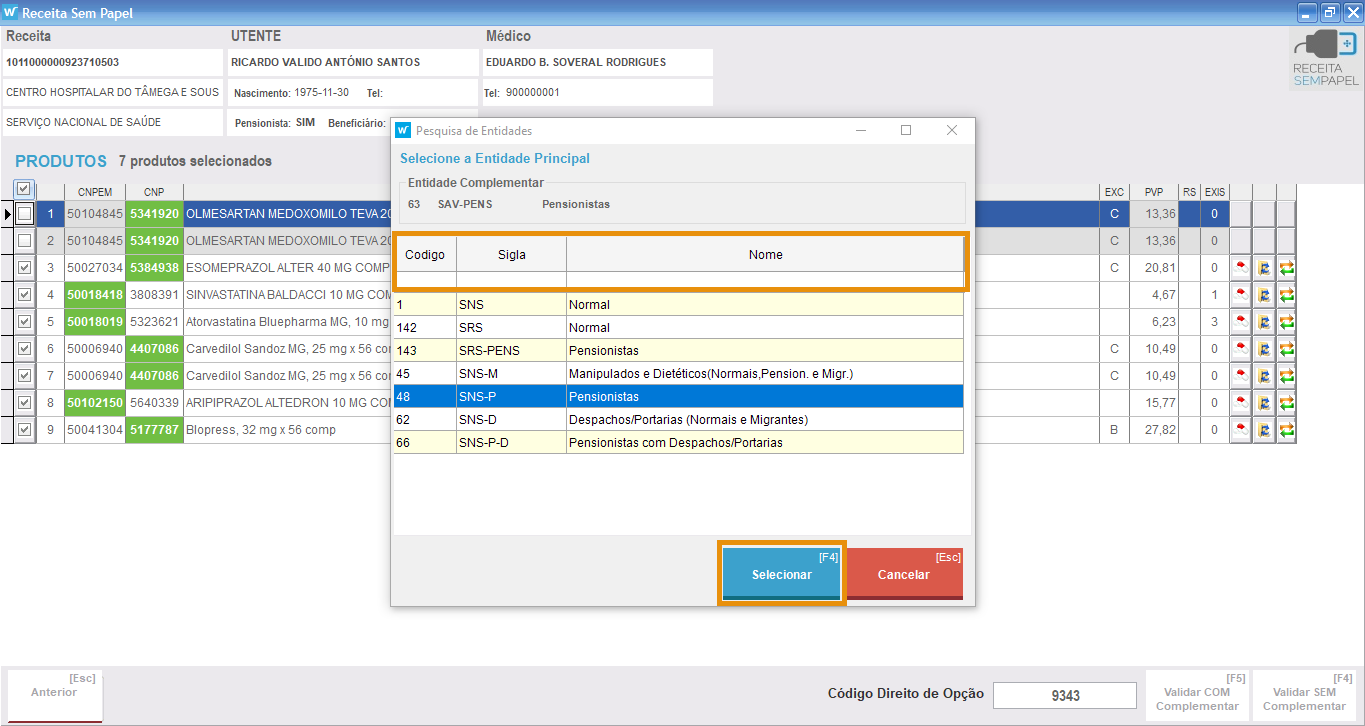Click the pills icon in product row 7
1365x726 pixels.
pos(1240,376)
